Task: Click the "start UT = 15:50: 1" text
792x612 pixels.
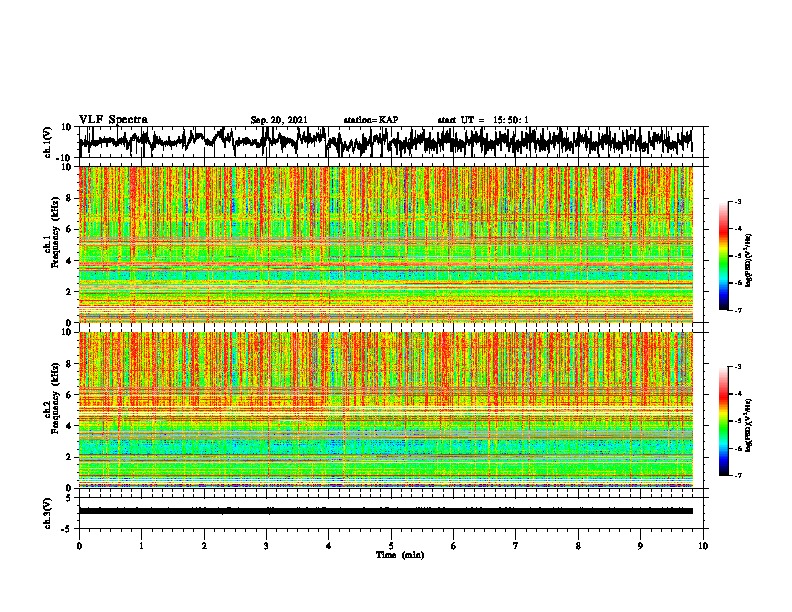Action: click(x=483, y=120)
